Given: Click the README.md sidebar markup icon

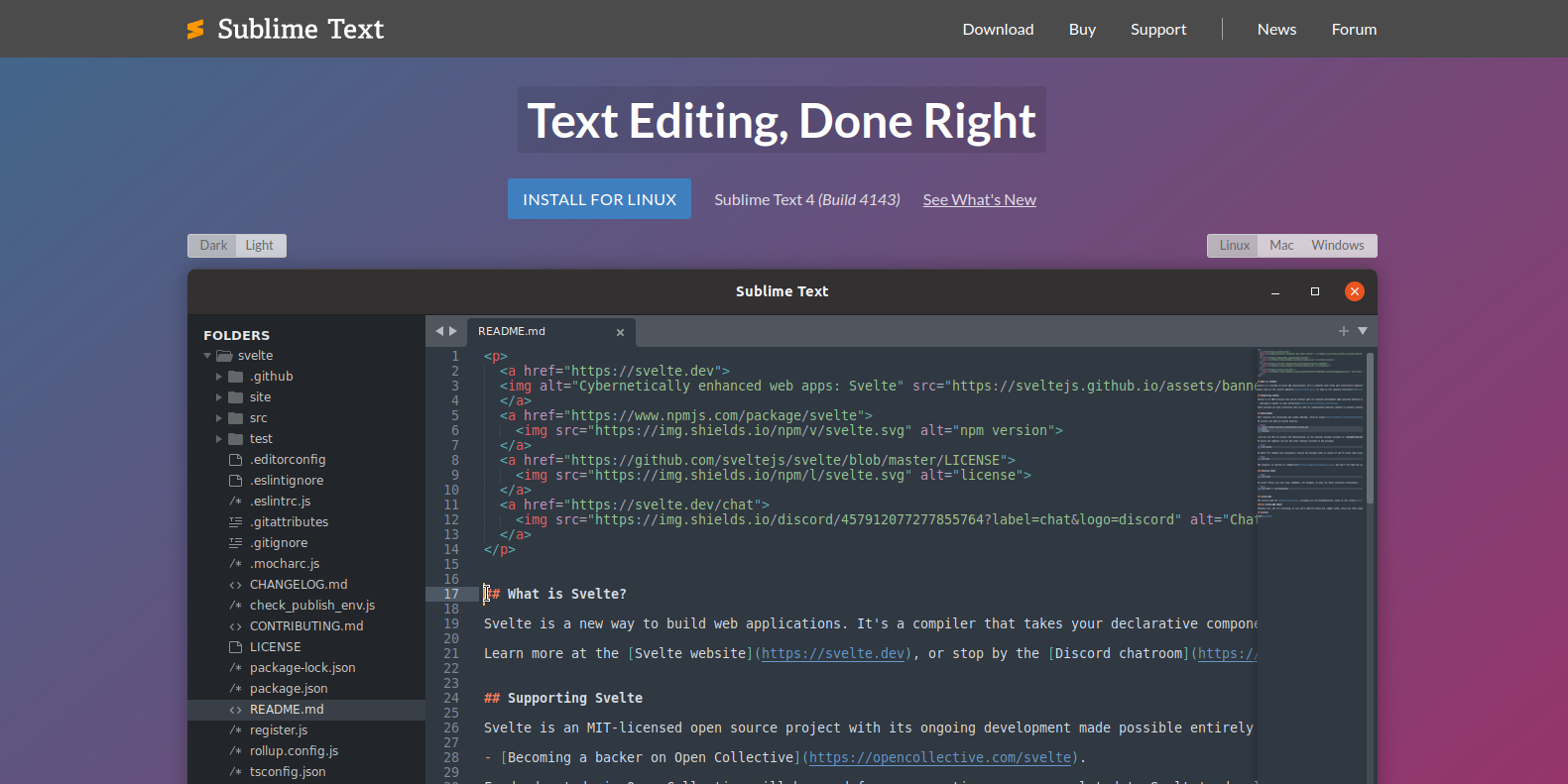Looking at the screenshot, I should (236, 710).
